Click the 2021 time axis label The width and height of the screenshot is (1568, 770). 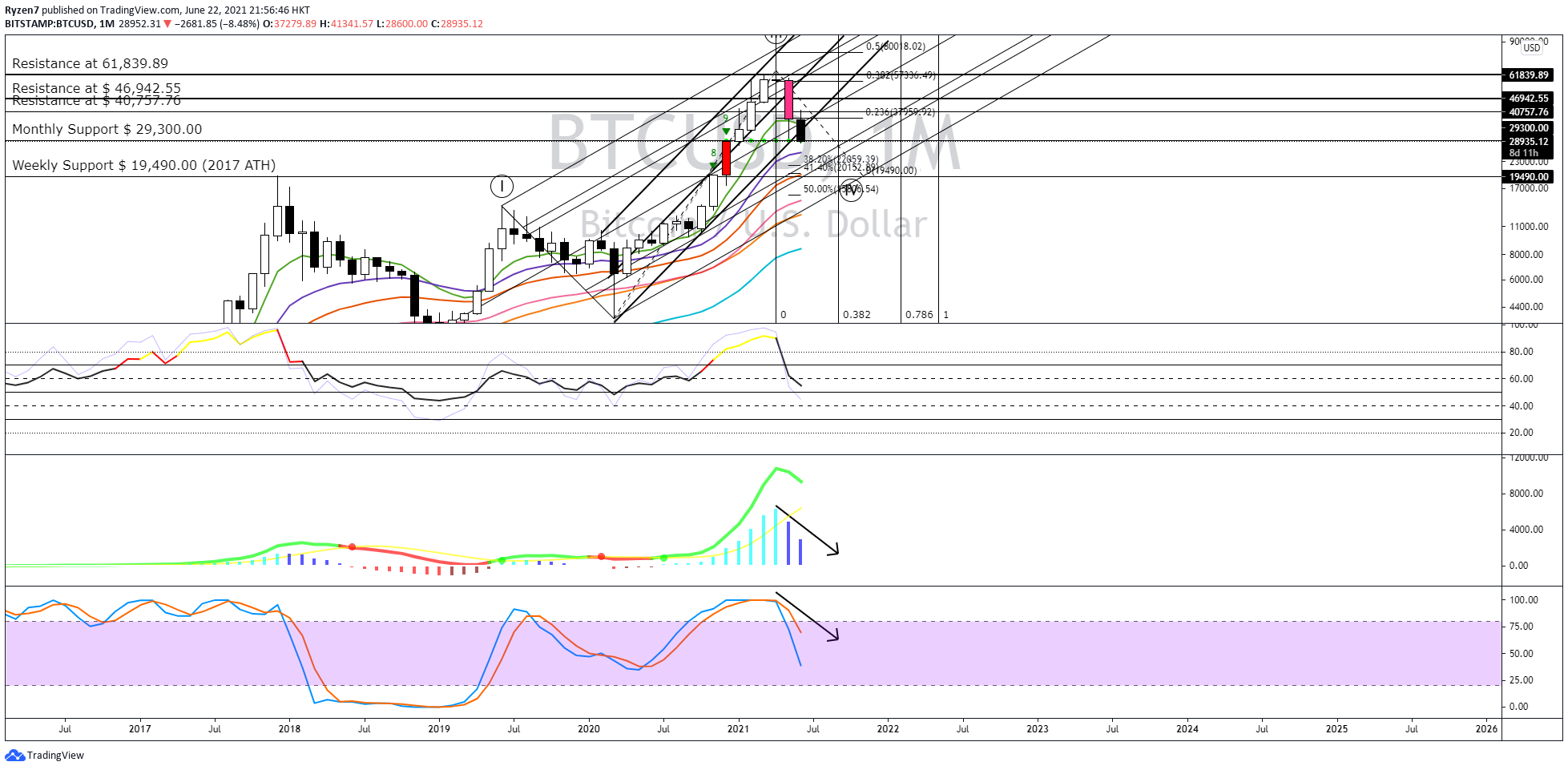(738, 729)
